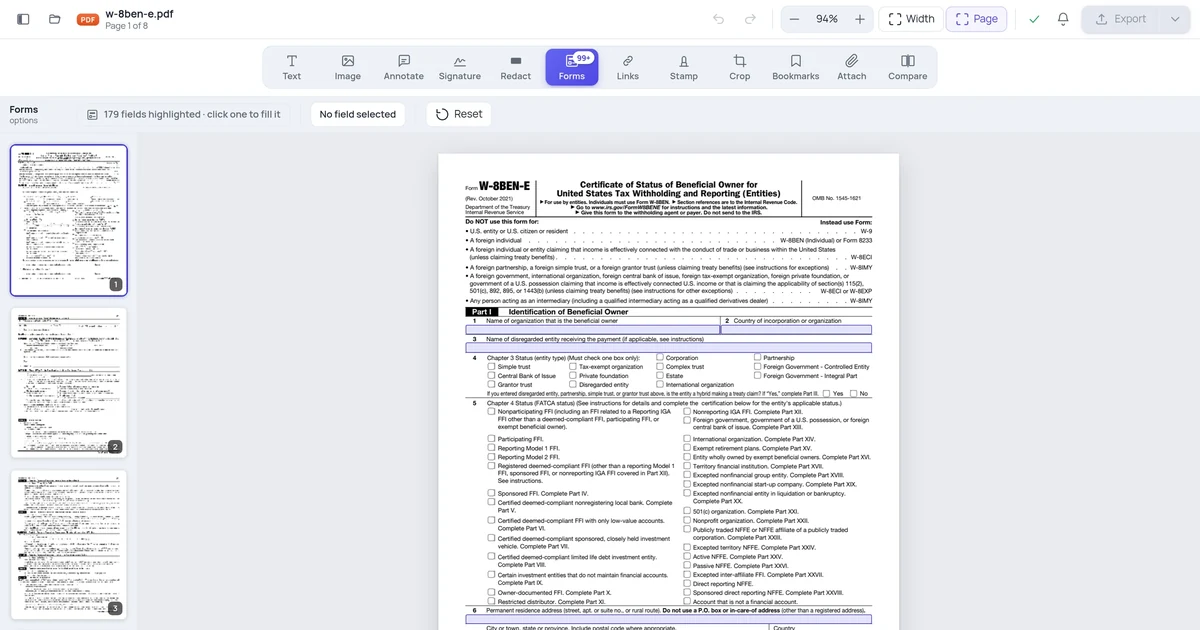Check Yes for hybrid treaty claim

827,394
